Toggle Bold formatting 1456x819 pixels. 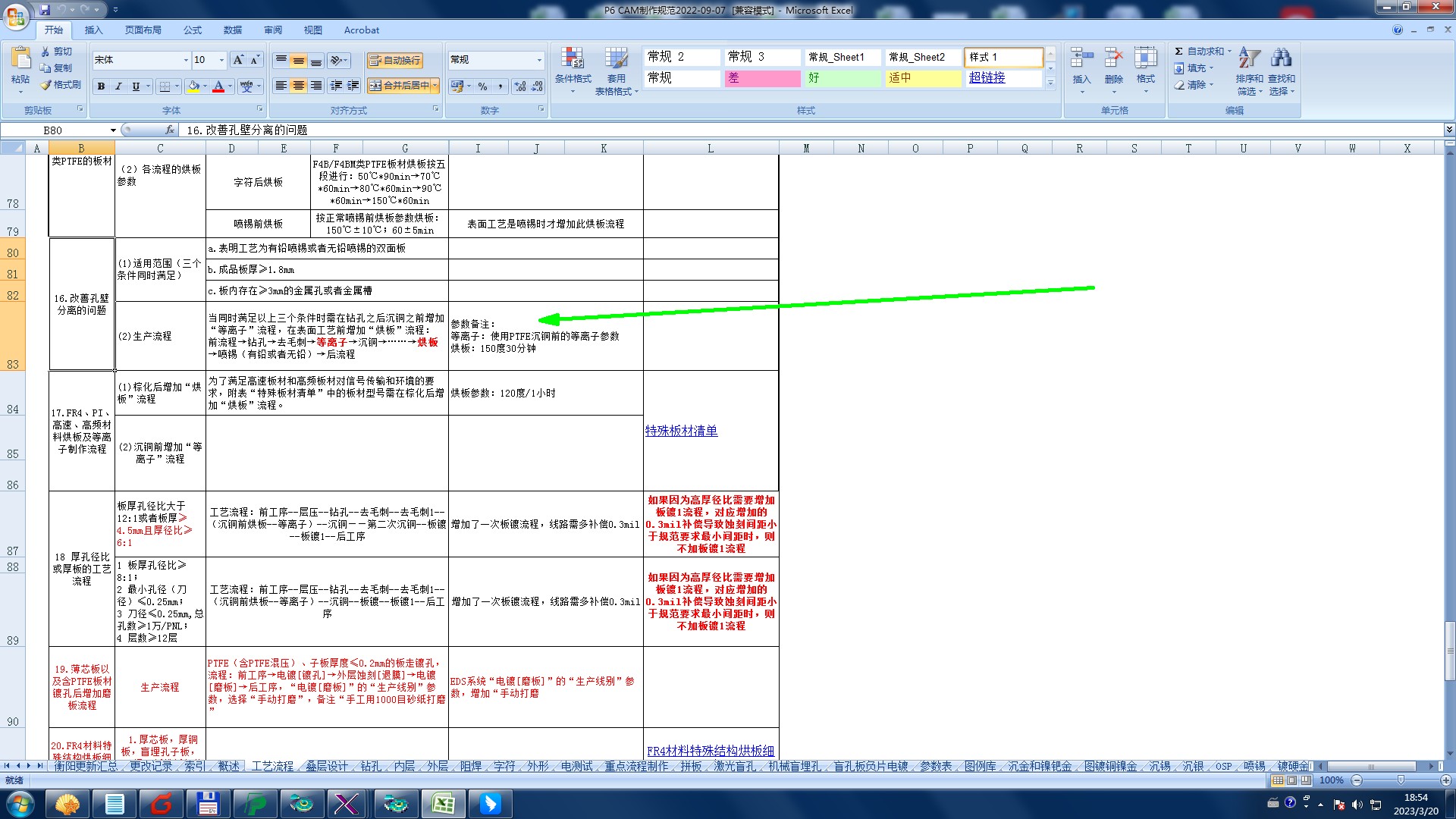[x=101, y=86]
